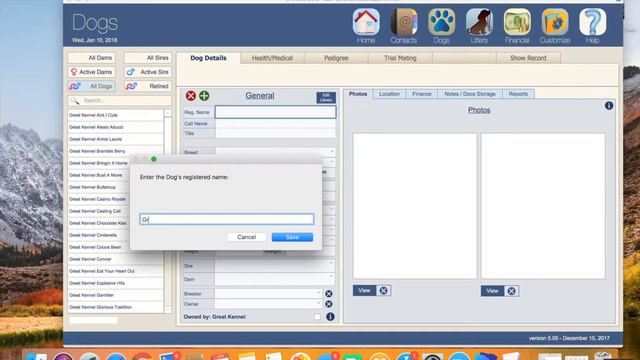Switch to the Health/Medical tab
Screen dimensions: 640x360
pos(272,58)
